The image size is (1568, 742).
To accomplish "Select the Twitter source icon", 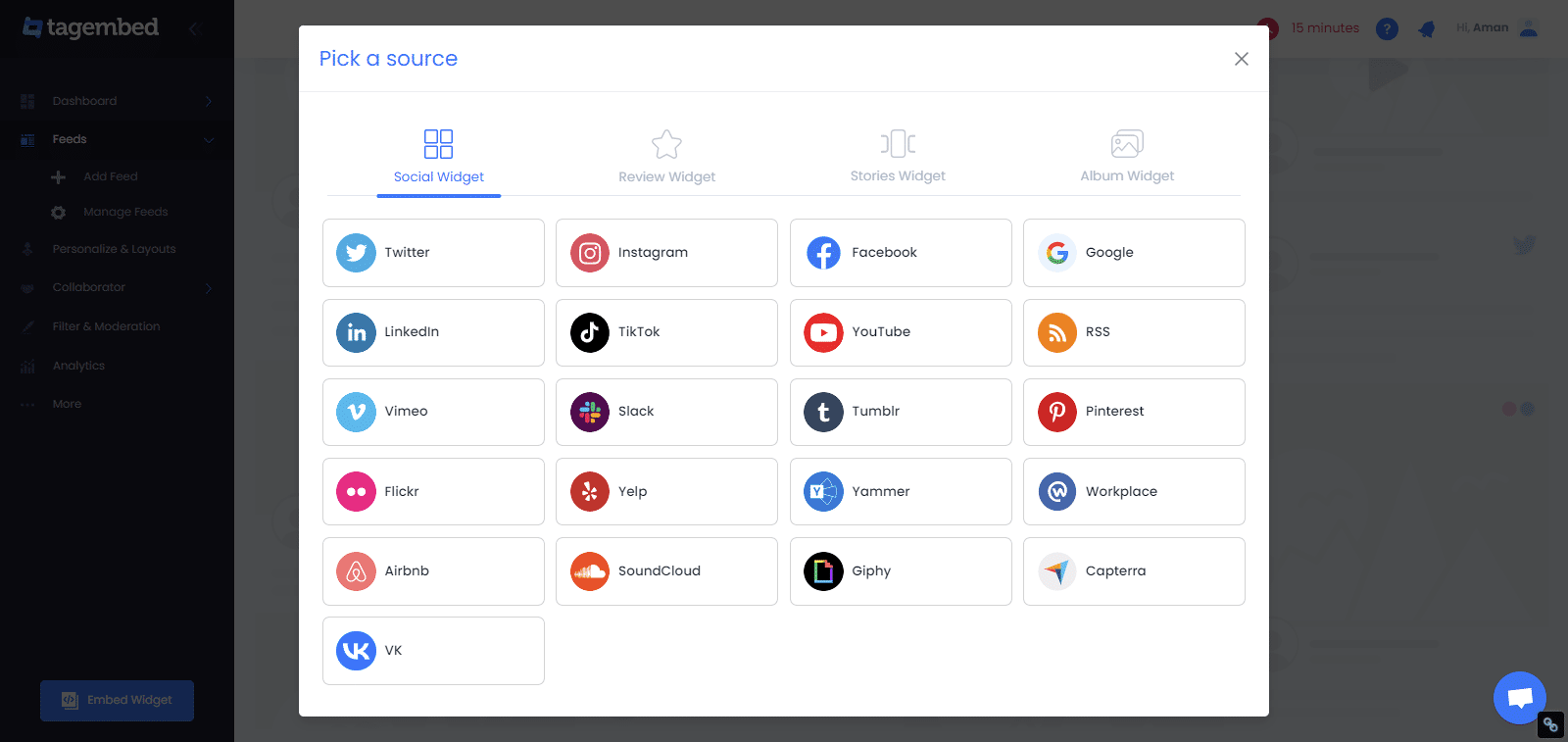I will pos(356,253).
